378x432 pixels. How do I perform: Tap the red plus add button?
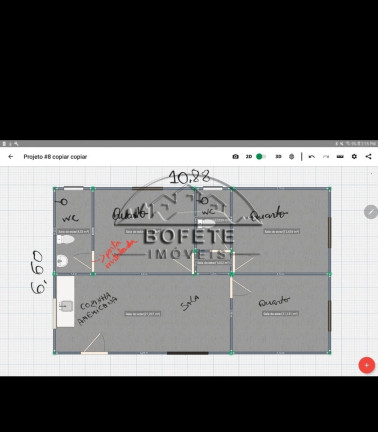pos(367,365)
